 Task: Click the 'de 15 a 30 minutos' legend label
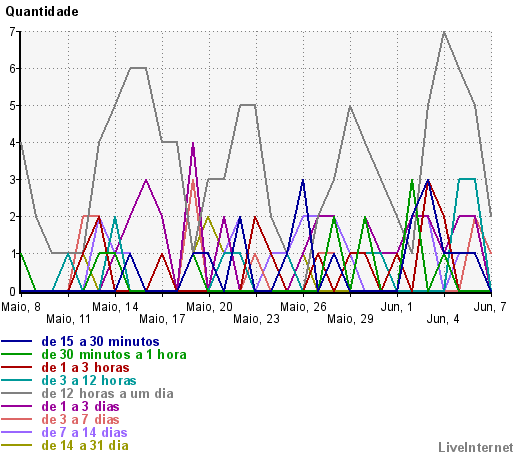[100, 342]
